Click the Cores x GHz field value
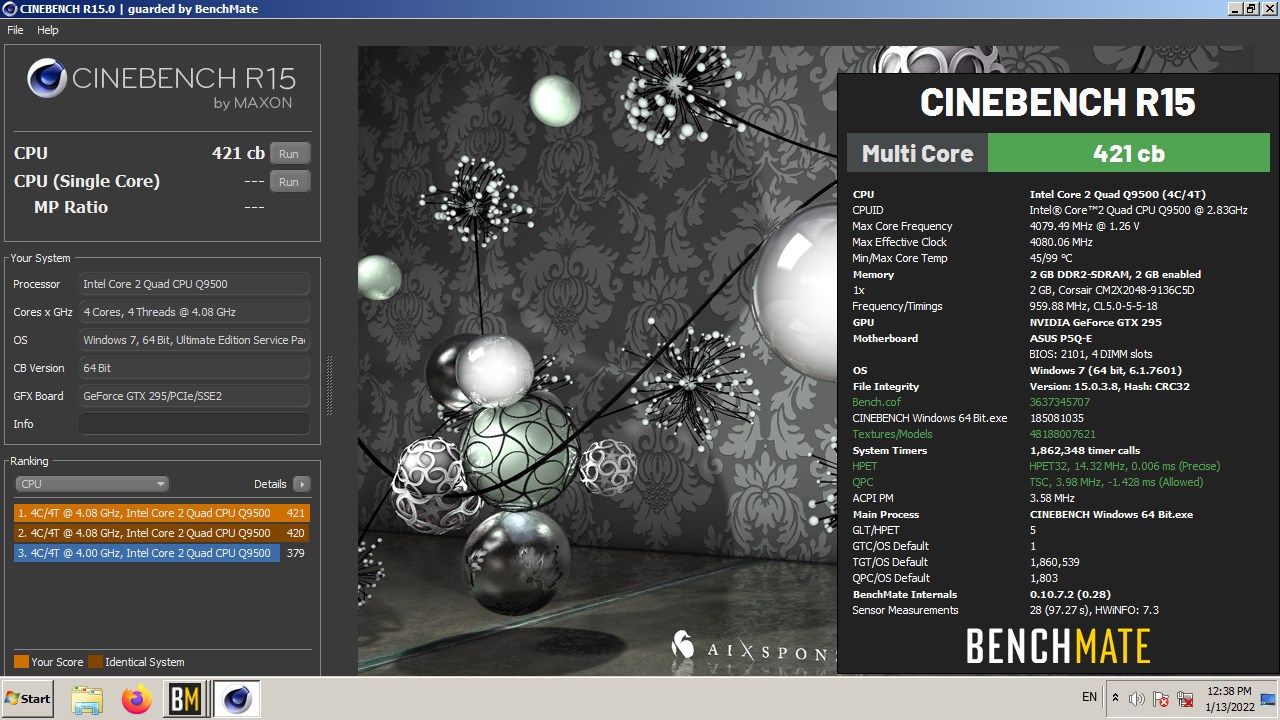Image resolution: width=1280 pixels, height=720 pixels. coord(194,312)
